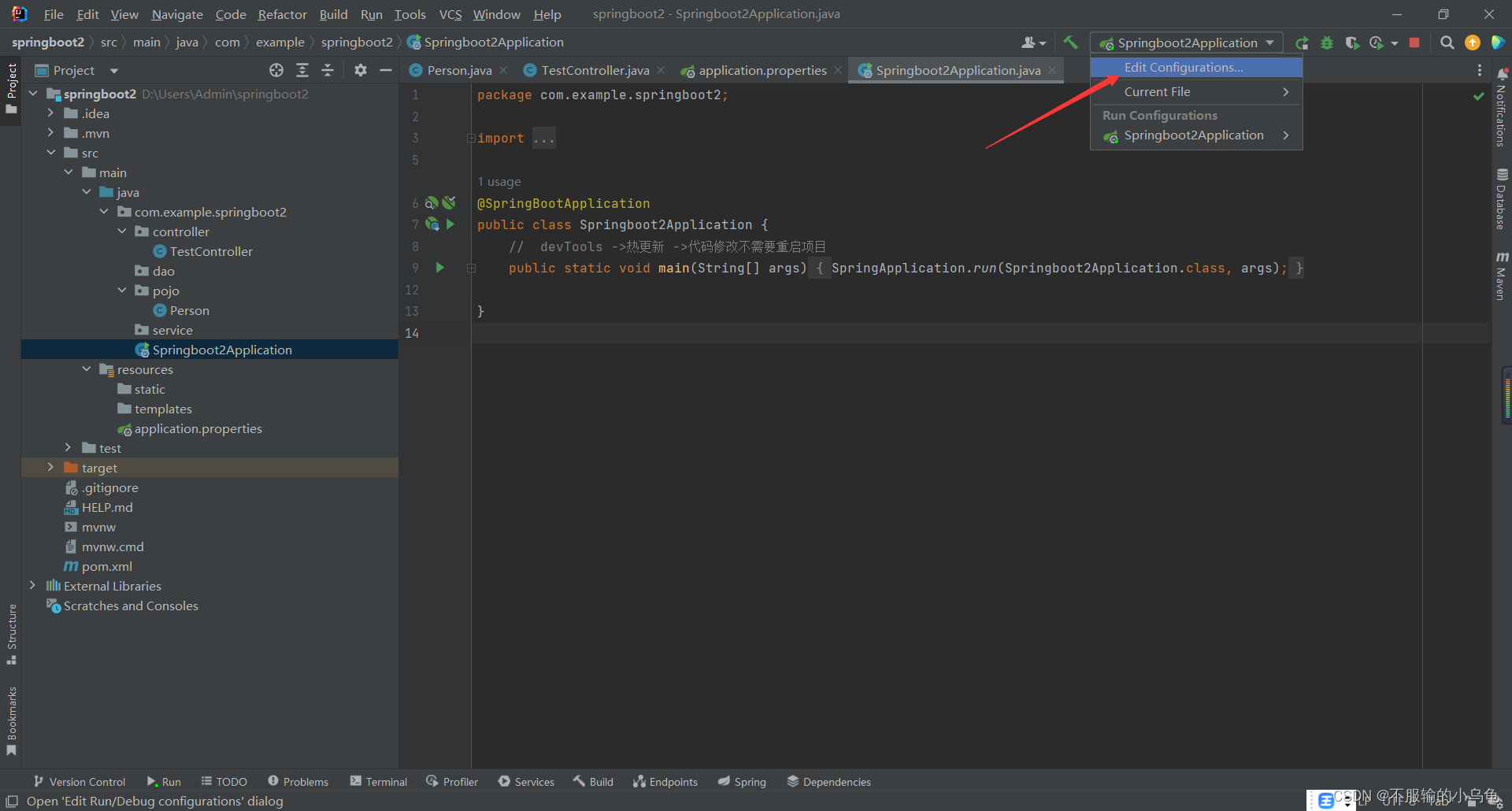Click the red Stop button
Screen dimensions: 1512x811
1414,43
